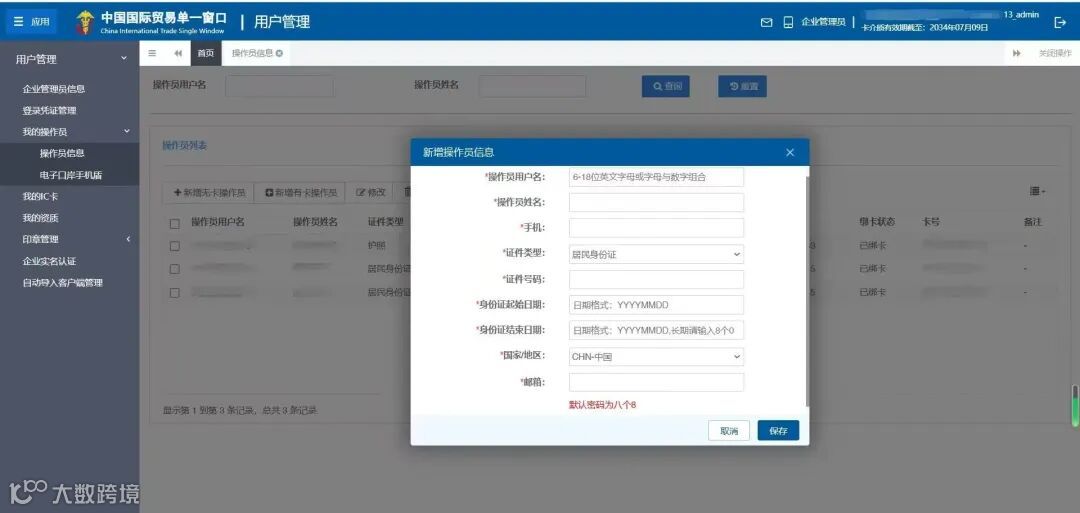Click the 操作员用户名 search field
This screenshot has width=1080, height=513.
[279, 86]
